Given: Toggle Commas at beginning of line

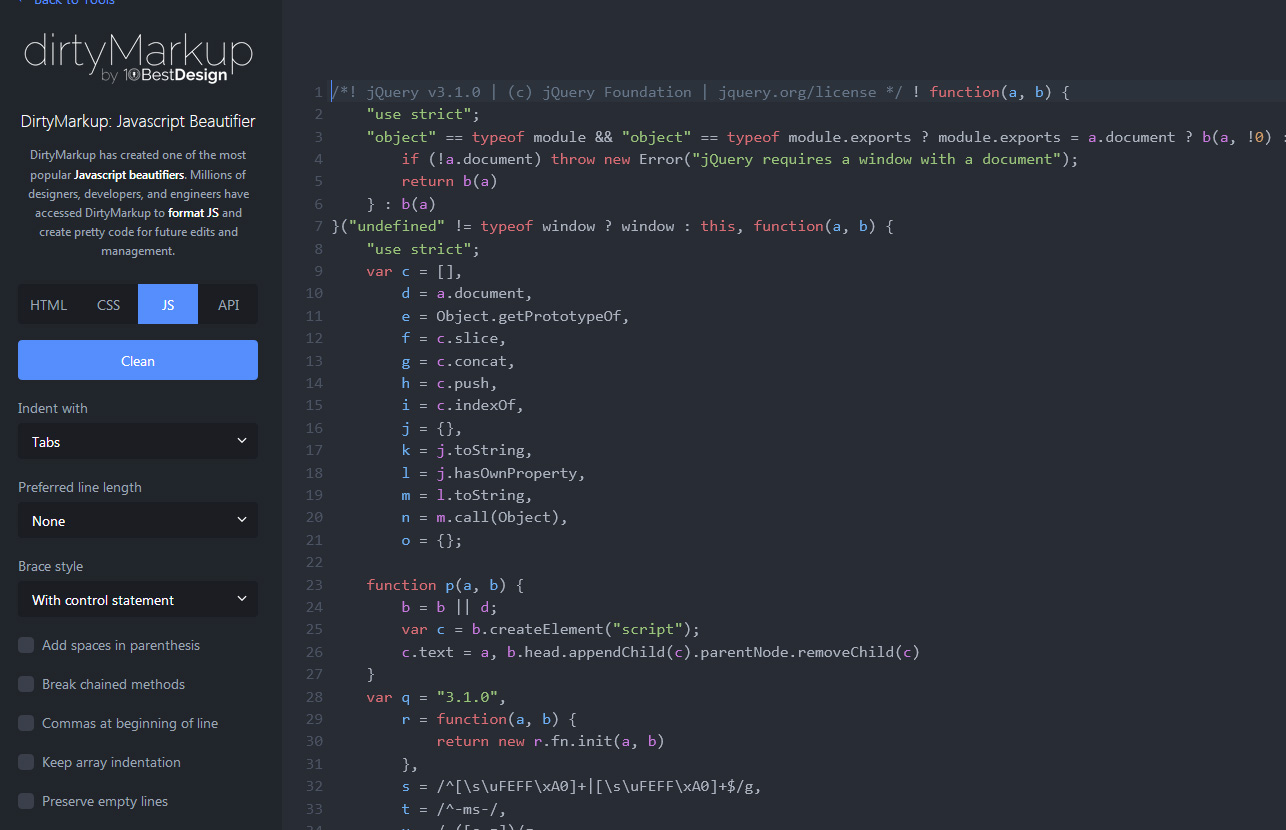Looking at the screenshot, I should coord(26,723).
